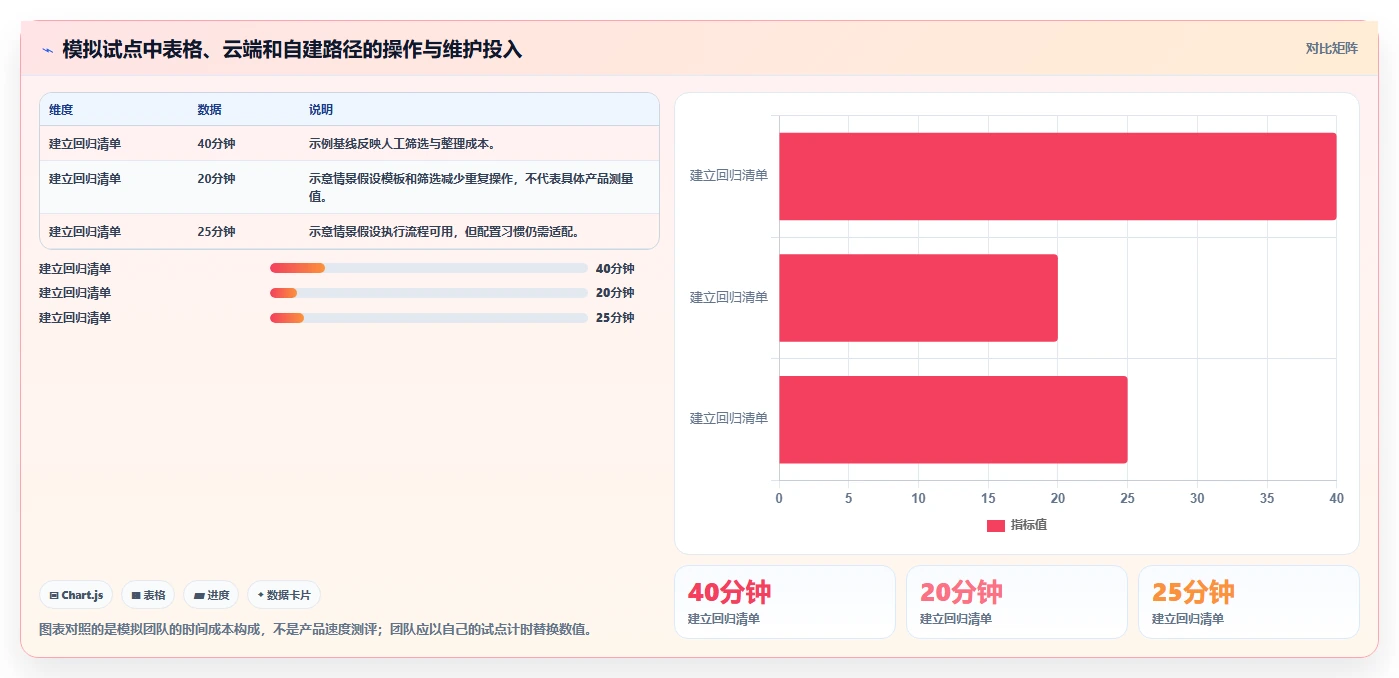Click the chart bar reaching 20
This screenshot has height=678, width=1399.
tap(918, 298)
